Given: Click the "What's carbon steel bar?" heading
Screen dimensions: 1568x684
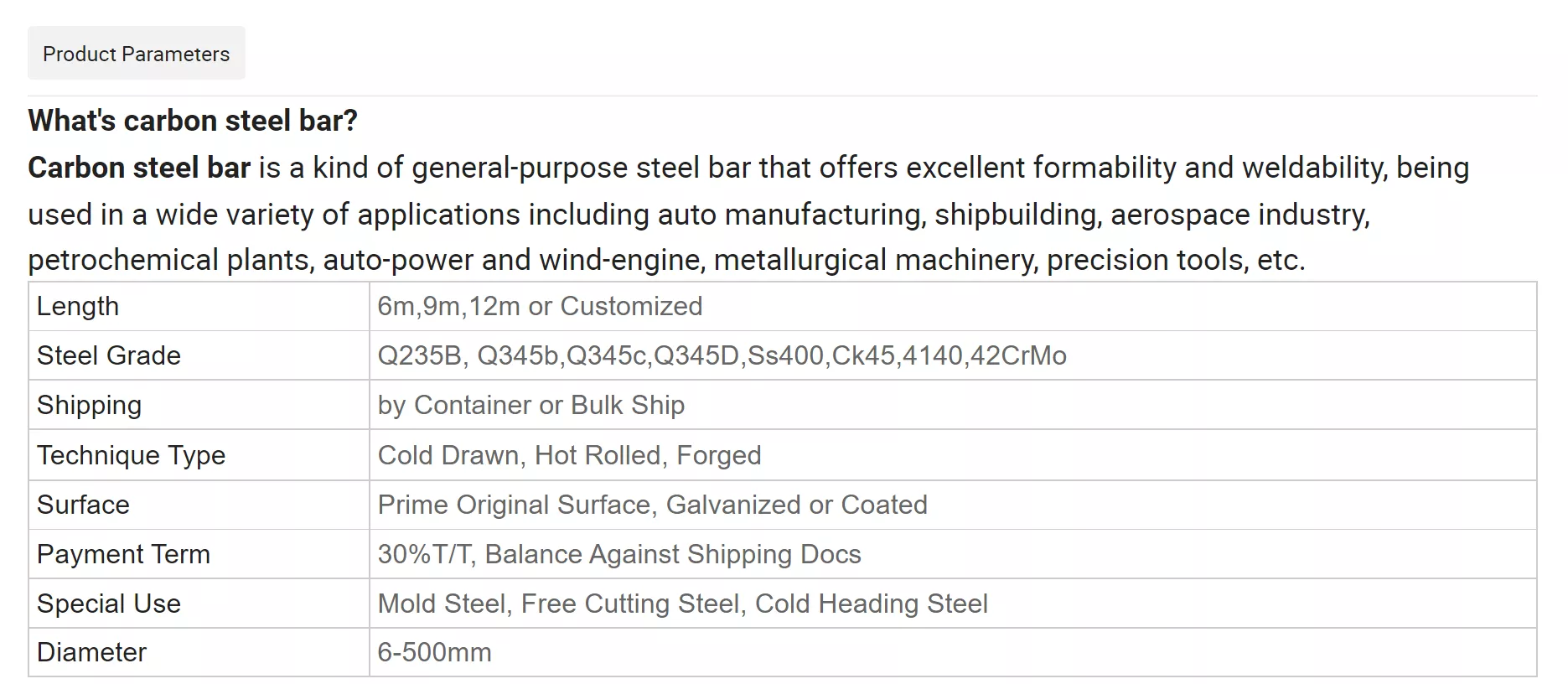Looking at the screenshot, I should click(x=193, y=121).
